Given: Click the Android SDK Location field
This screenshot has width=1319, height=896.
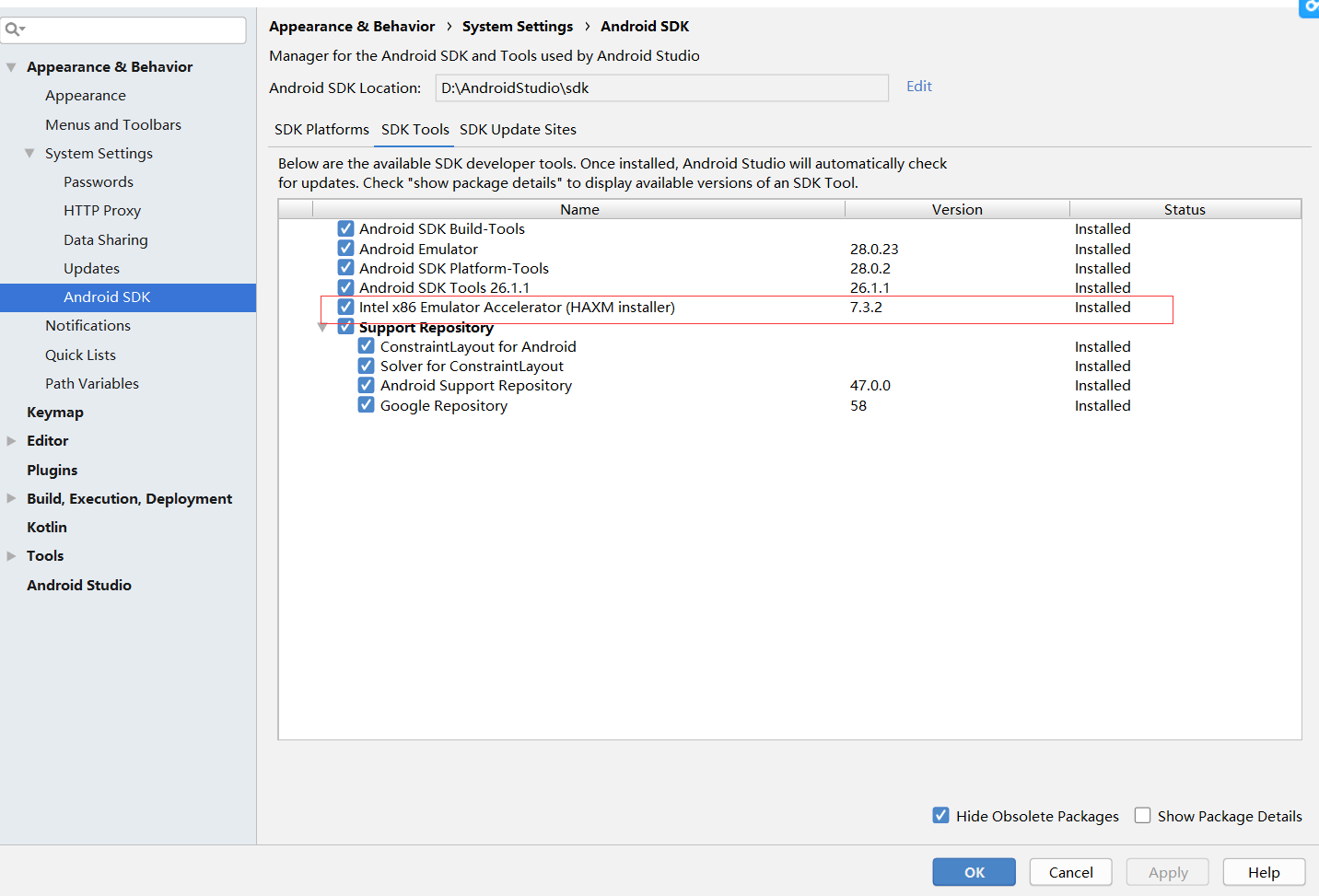Looking at the screenshot, I should coord(662,88).
